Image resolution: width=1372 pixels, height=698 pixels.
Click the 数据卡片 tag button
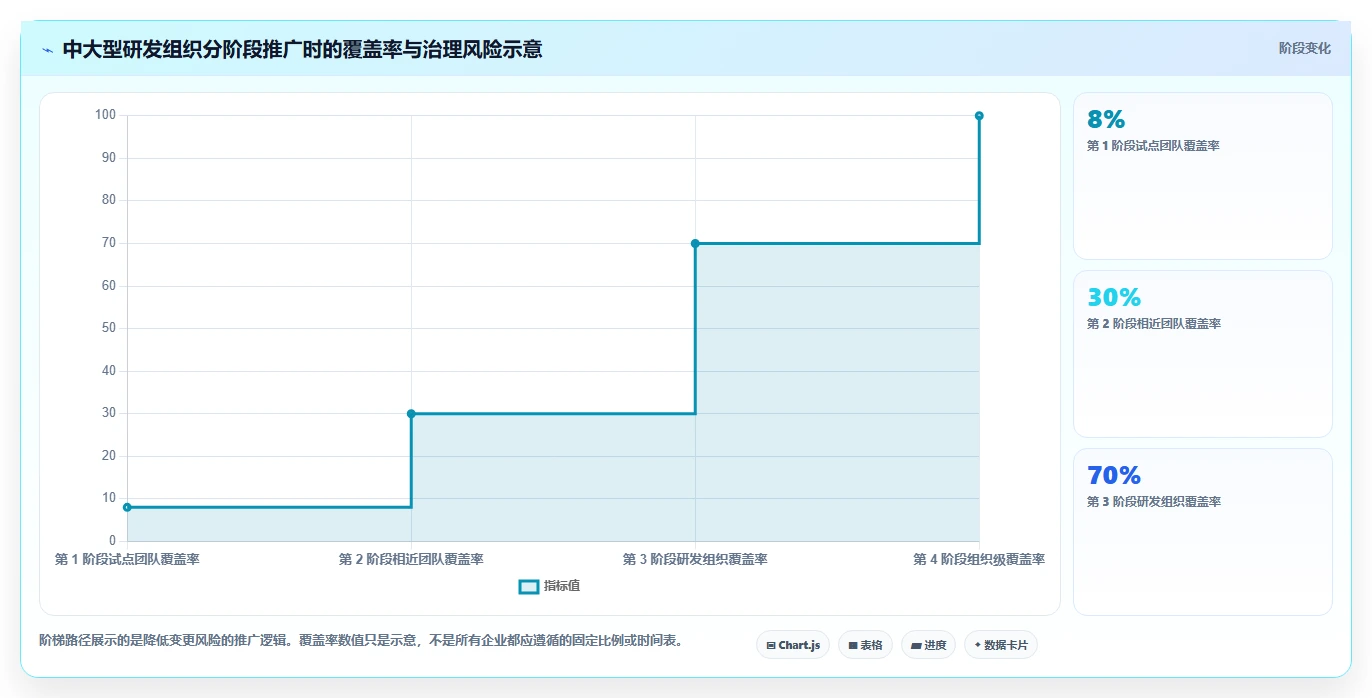click(x=1001, y=645)
